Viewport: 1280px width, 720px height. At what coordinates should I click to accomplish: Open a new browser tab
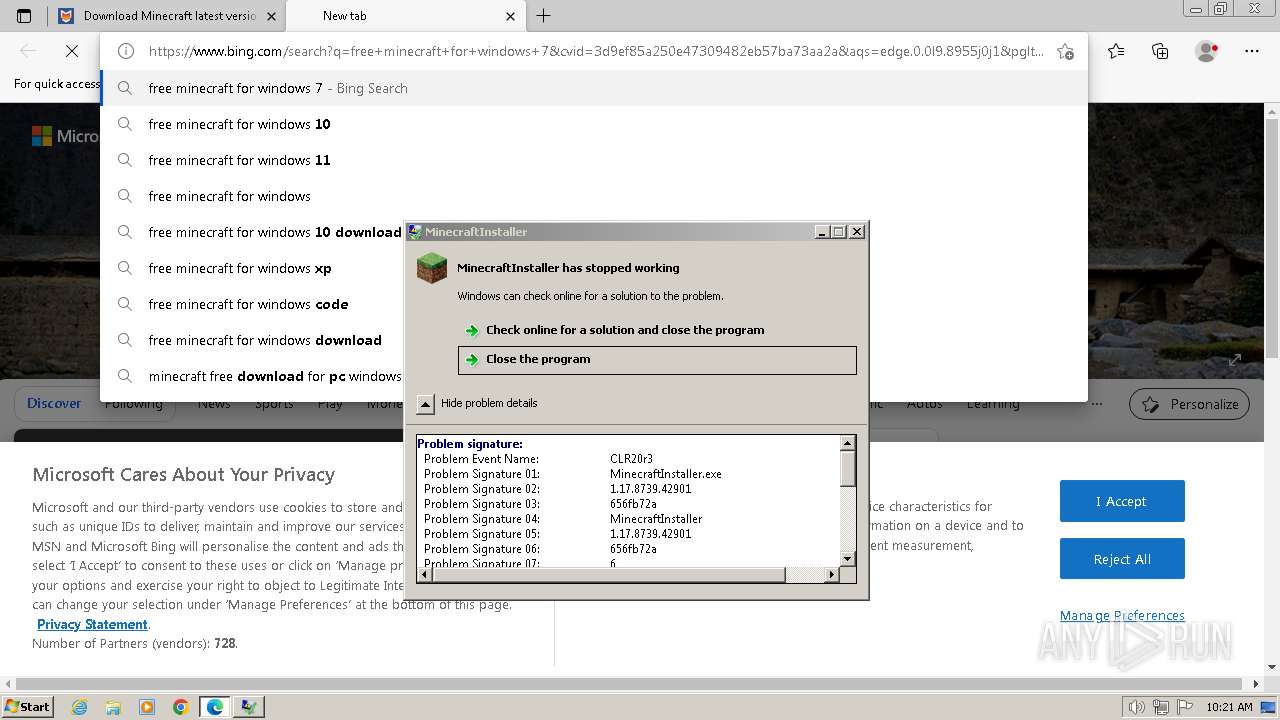(543, 16)
